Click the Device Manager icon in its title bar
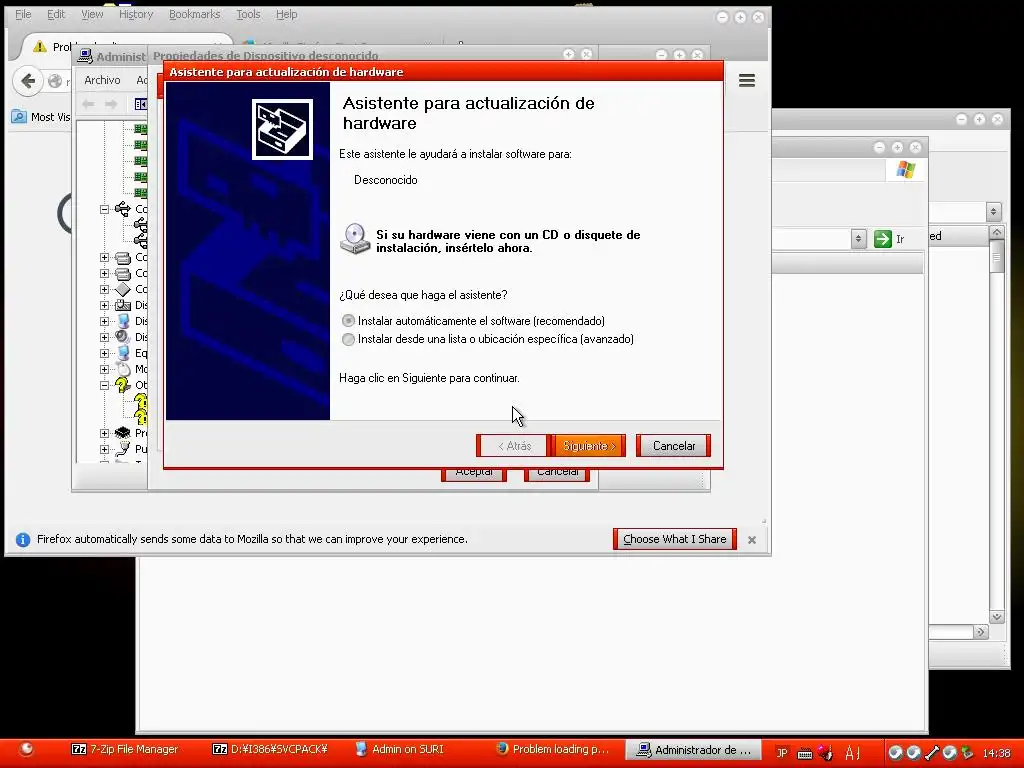The width and height of the screenshot is (1024, 768). point(84,56)
